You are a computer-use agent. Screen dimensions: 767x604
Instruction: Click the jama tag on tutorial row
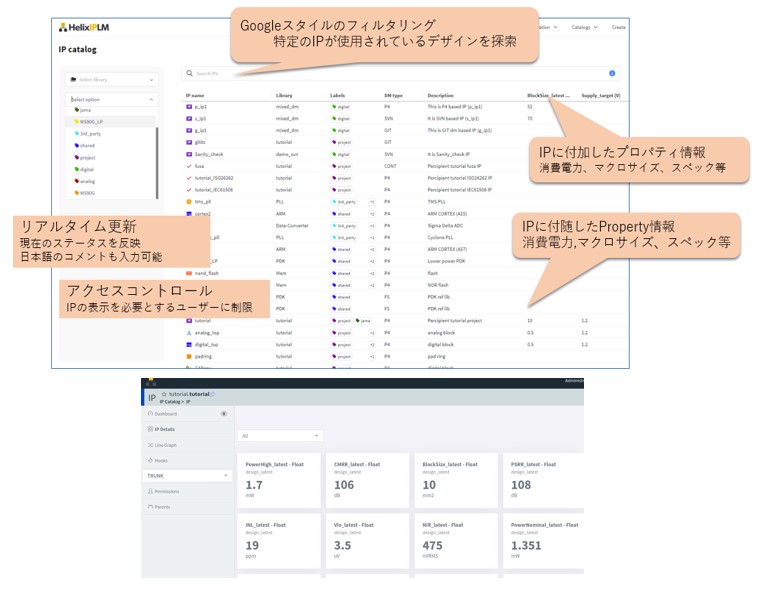click(363, 321)
